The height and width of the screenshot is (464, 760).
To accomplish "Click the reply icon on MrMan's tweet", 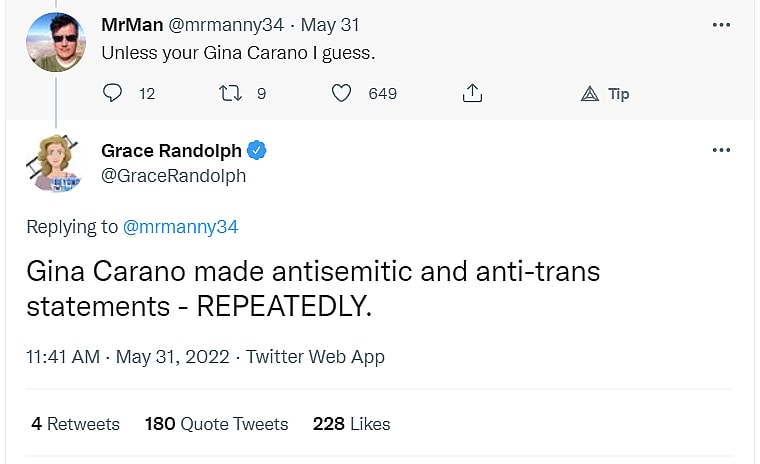I will pyautogui.click(x=113, y=93).
